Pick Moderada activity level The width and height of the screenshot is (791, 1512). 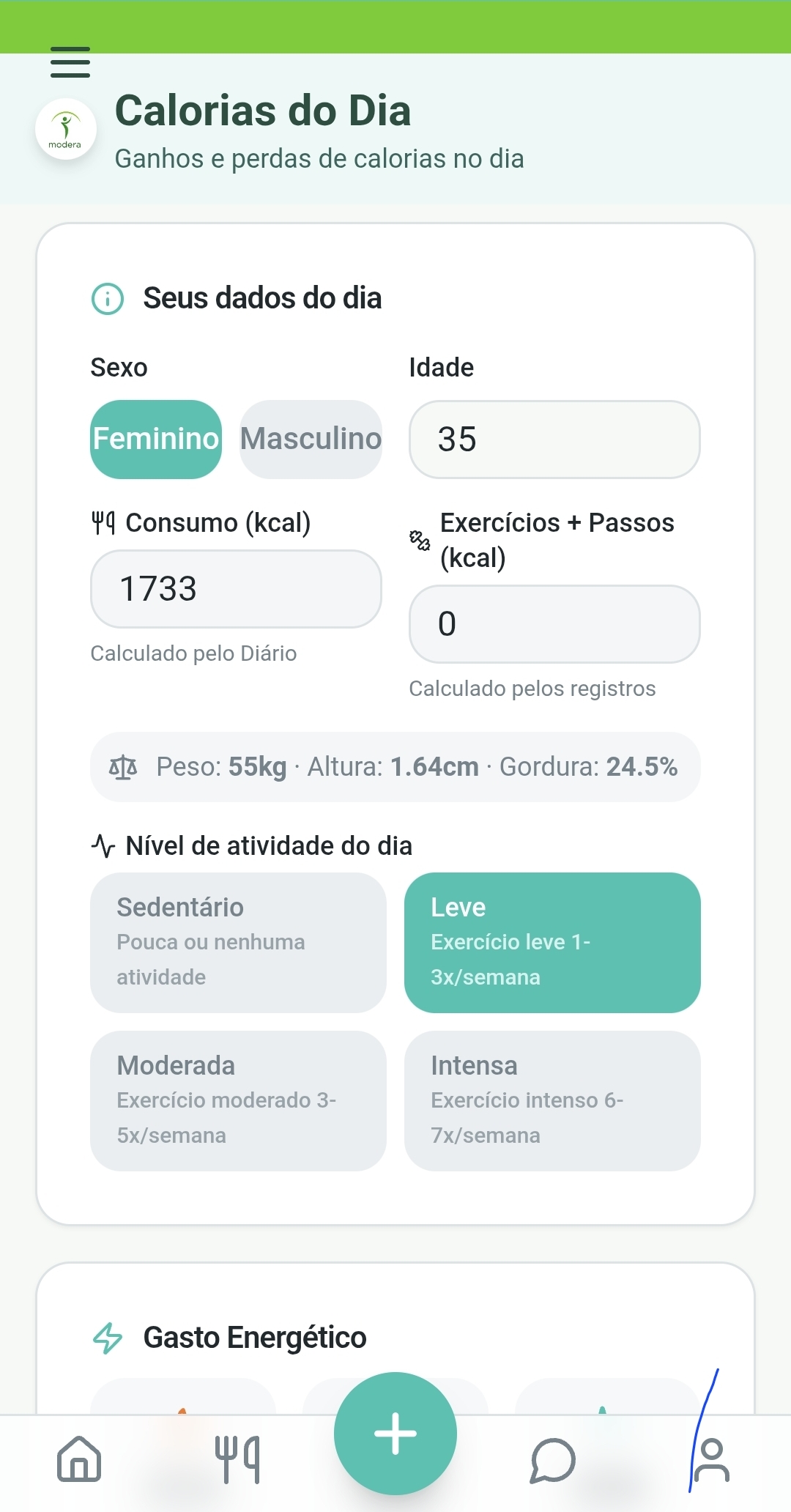(x=238, y=1100)
